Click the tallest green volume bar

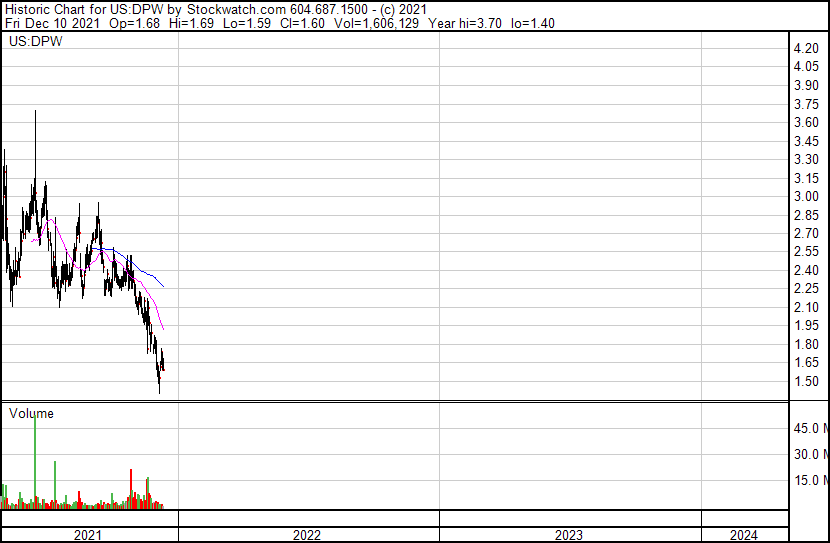(36, 460)
